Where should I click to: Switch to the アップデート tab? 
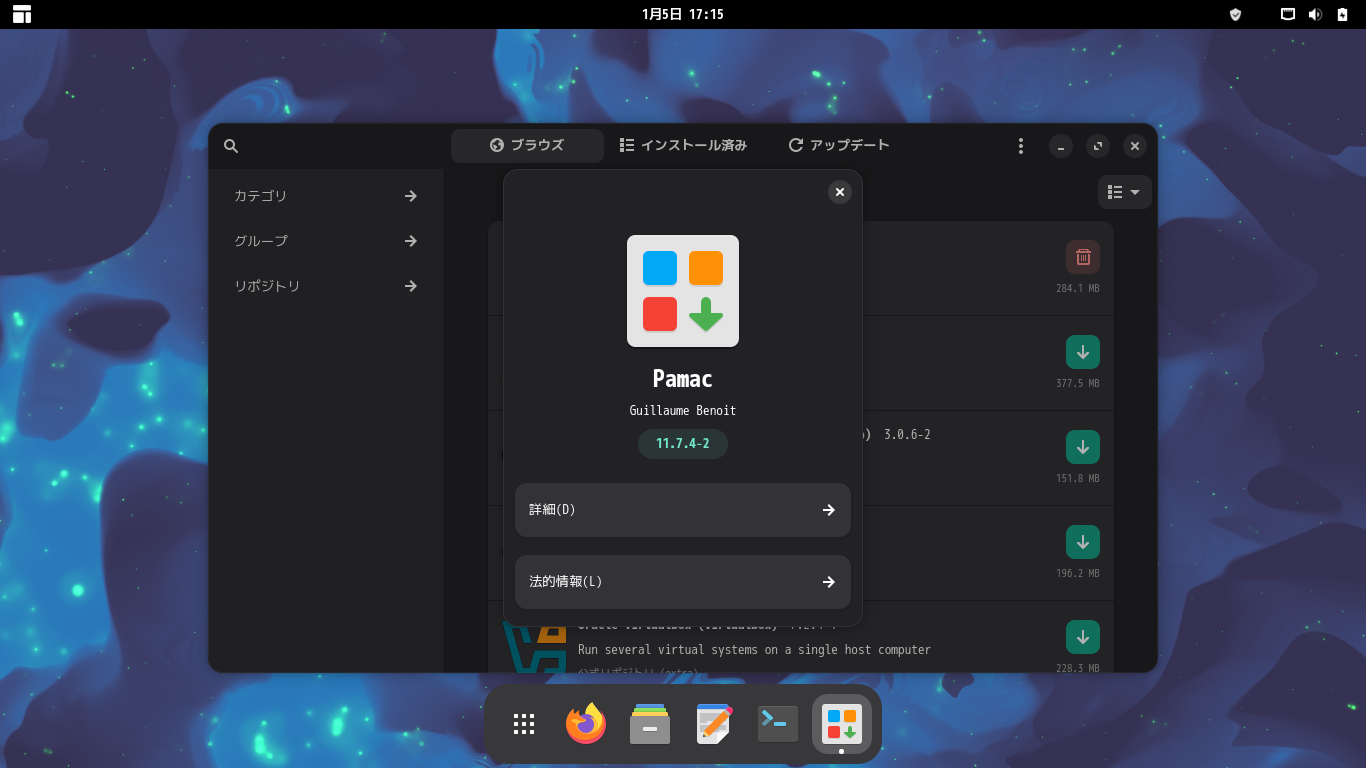tap(839, 146)
